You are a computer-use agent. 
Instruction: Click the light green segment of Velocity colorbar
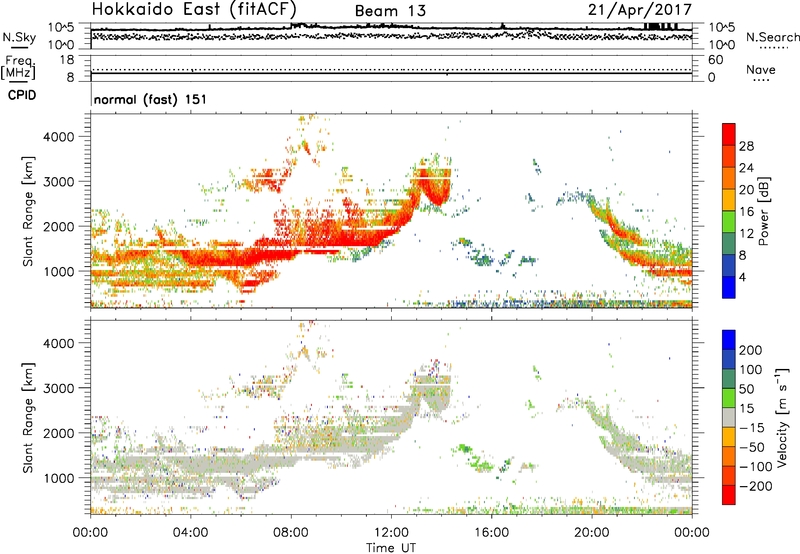(x=729, y=398)
